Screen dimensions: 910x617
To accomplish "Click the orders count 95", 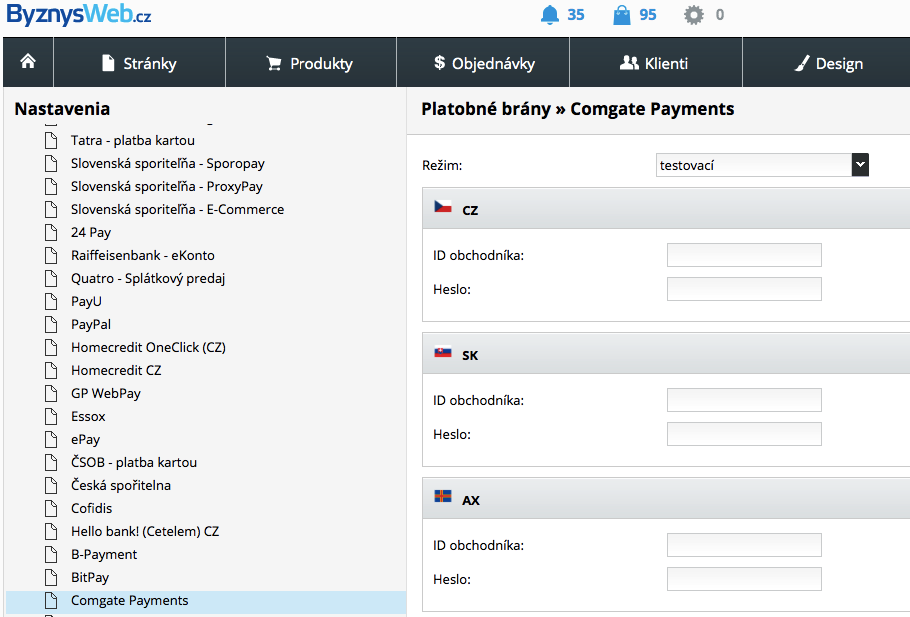I will point(648,15).
